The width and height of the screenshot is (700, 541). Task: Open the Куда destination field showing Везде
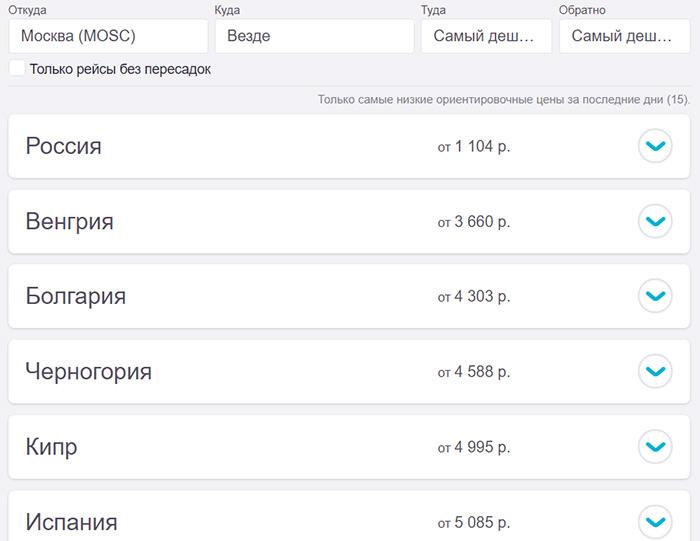(314, 36)
